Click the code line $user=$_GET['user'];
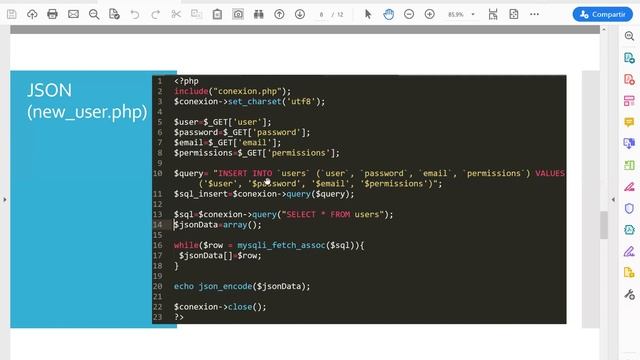Image resolution: width=640 pixels, height=360 pixels. pyautogui.click(x=222, y=122)
